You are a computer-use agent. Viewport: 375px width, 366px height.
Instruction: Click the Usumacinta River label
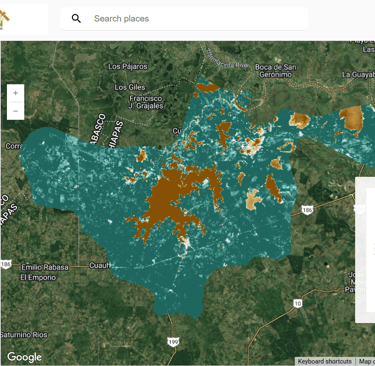(228, 59)
